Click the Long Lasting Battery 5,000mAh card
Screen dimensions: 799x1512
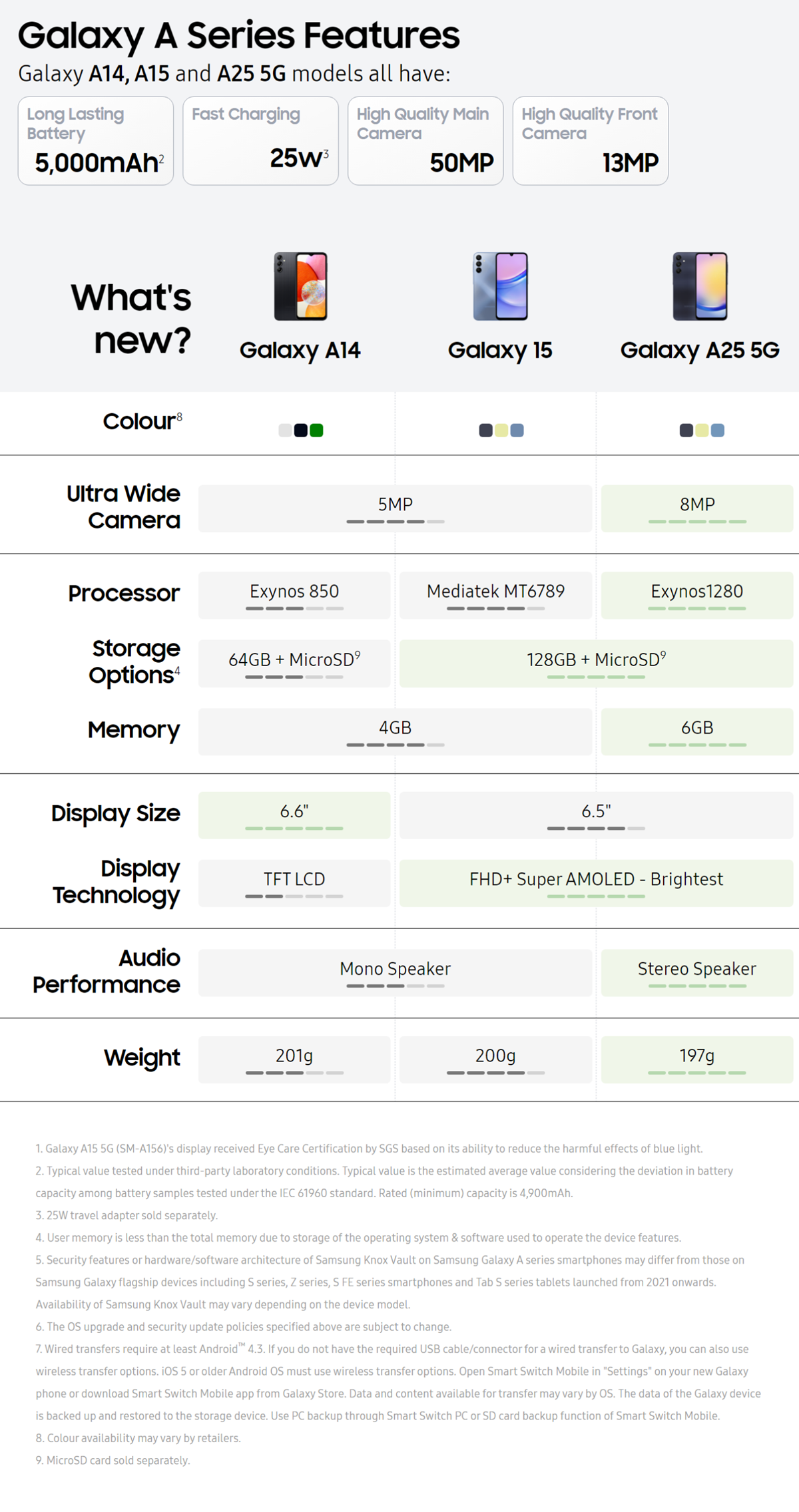click(96, 141)
